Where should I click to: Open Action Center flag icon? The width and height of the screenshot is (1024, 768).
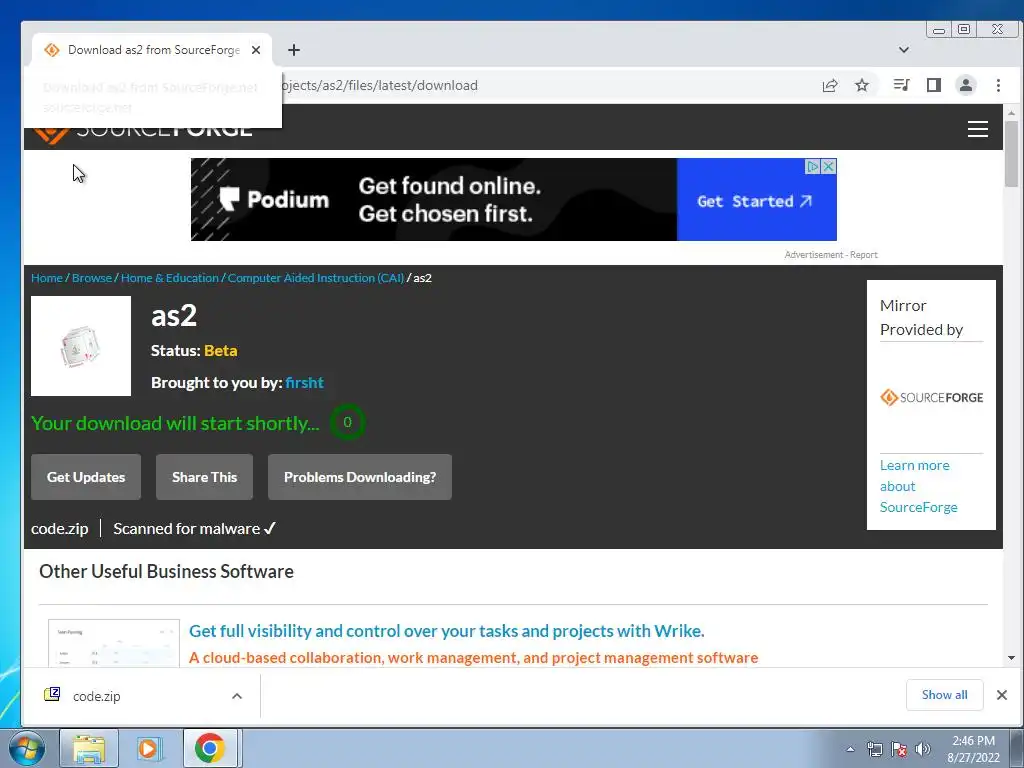click(899, 749)
